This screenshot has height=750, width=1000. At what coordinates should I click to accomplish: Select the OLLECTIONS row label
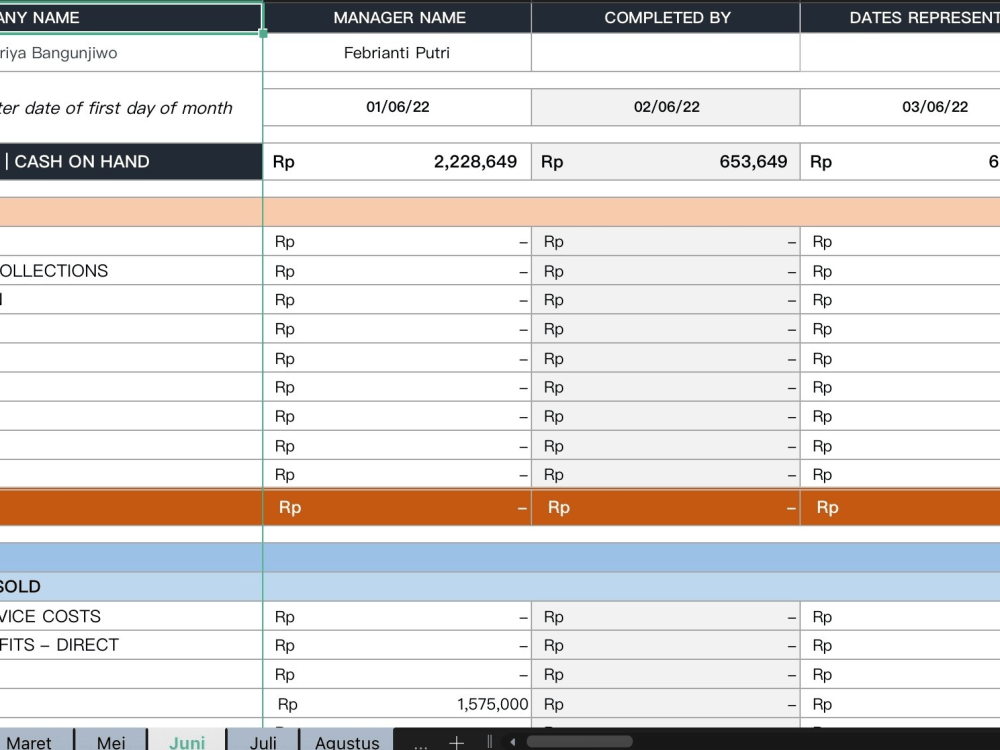pos(131,270)
